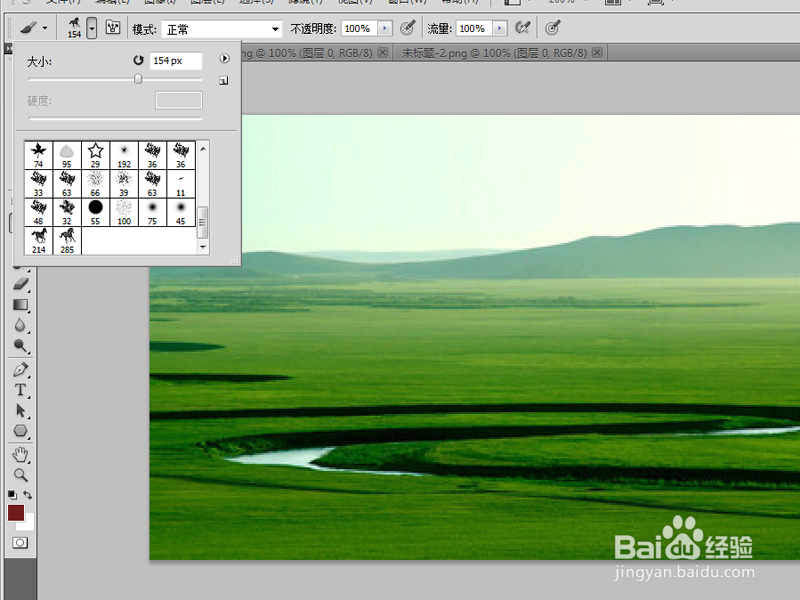Swap foreground and background colors
The image size is (800, 600).
pos(28,494)
